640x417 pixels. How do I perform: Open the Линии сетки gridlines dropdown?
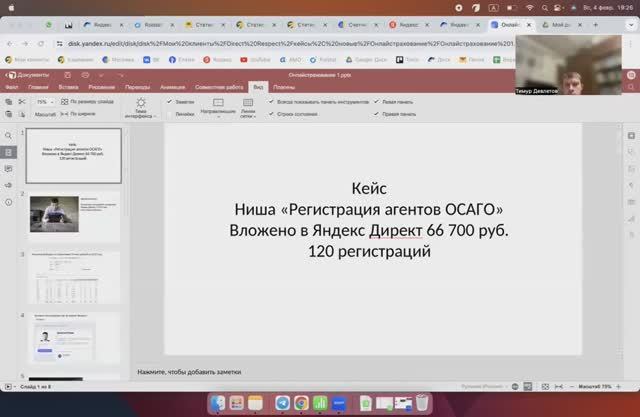(248, 108)
